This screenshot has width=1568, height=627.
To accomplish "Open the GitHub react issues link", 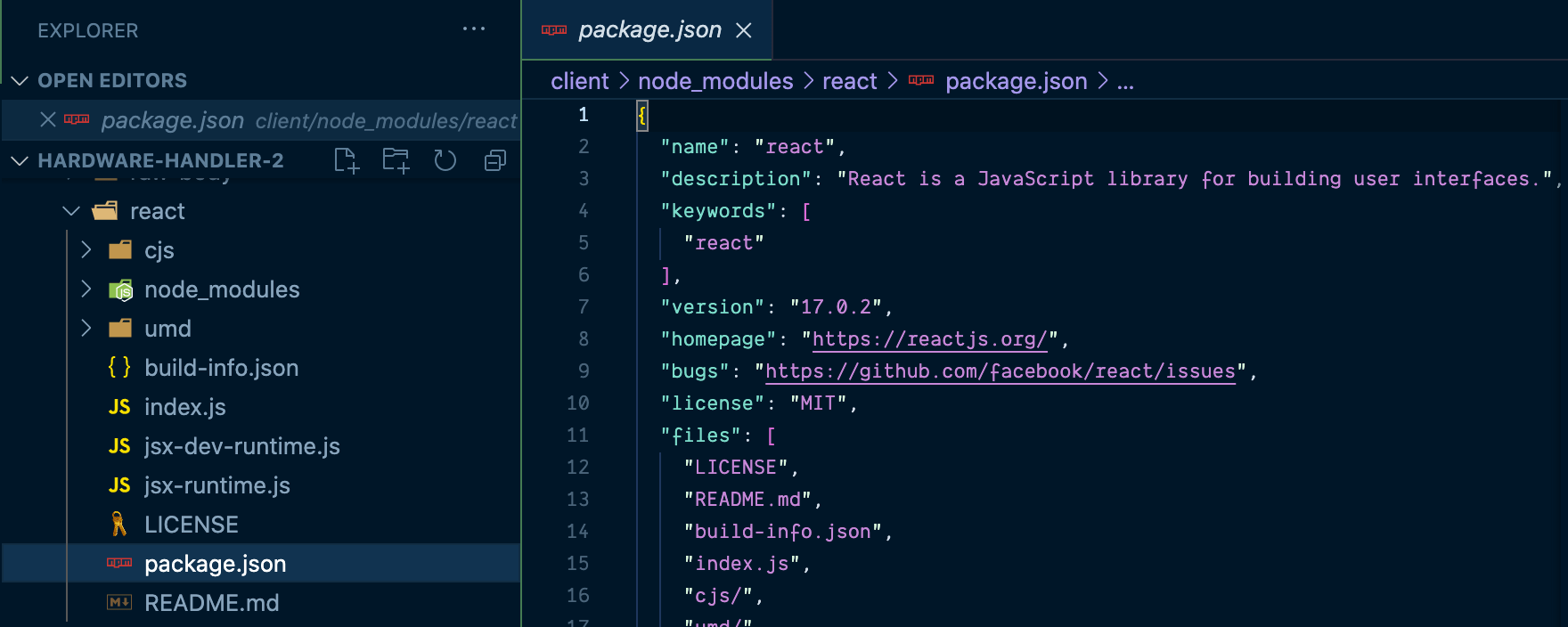I will click(1000, 371).
